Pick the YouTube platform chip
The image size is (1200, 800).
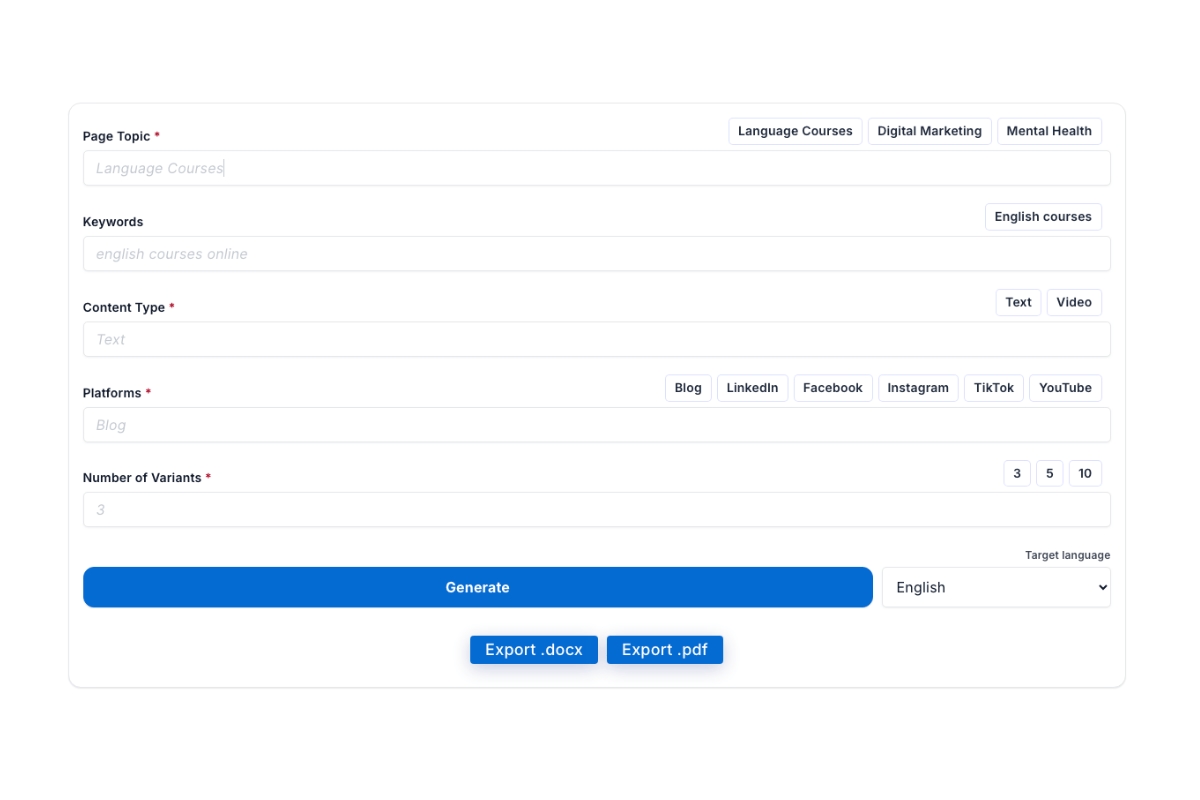pos(1065,388)
